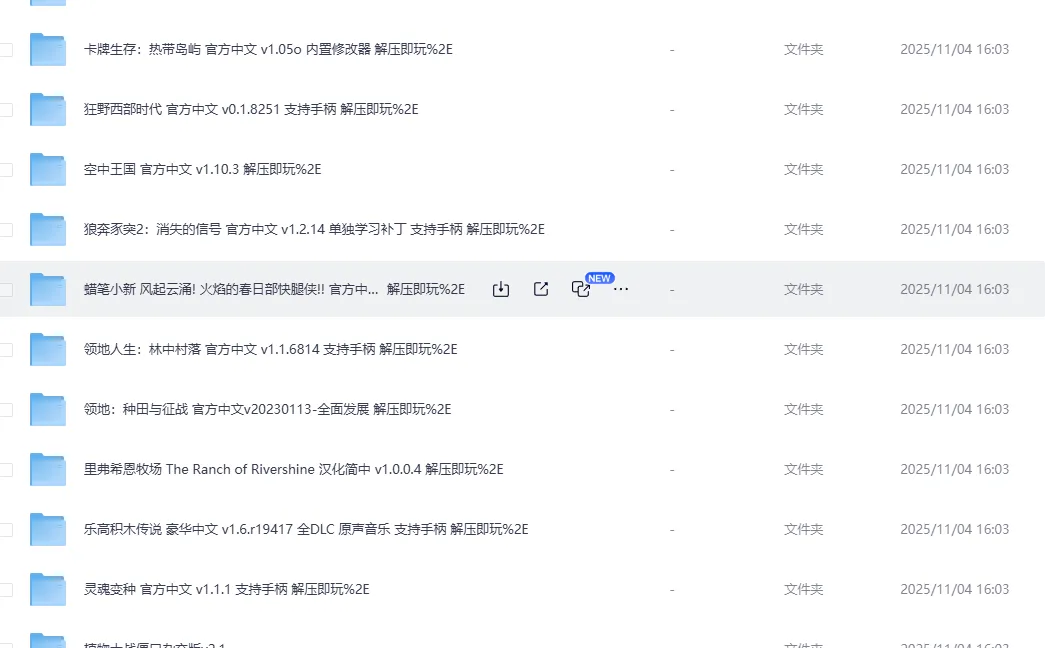Open folder icon for 蜡笔小新 风起云涌
This screenshot has height=648, width=1045.
tap(48, 289)
